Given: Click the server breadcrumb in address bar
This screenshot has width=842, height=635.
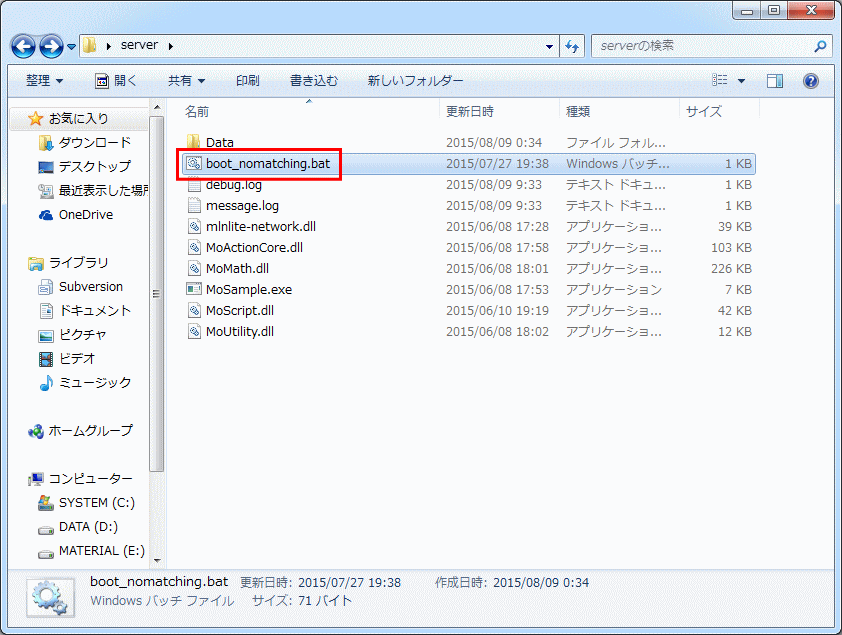Looking at the screenshot, I should [139, 45].
